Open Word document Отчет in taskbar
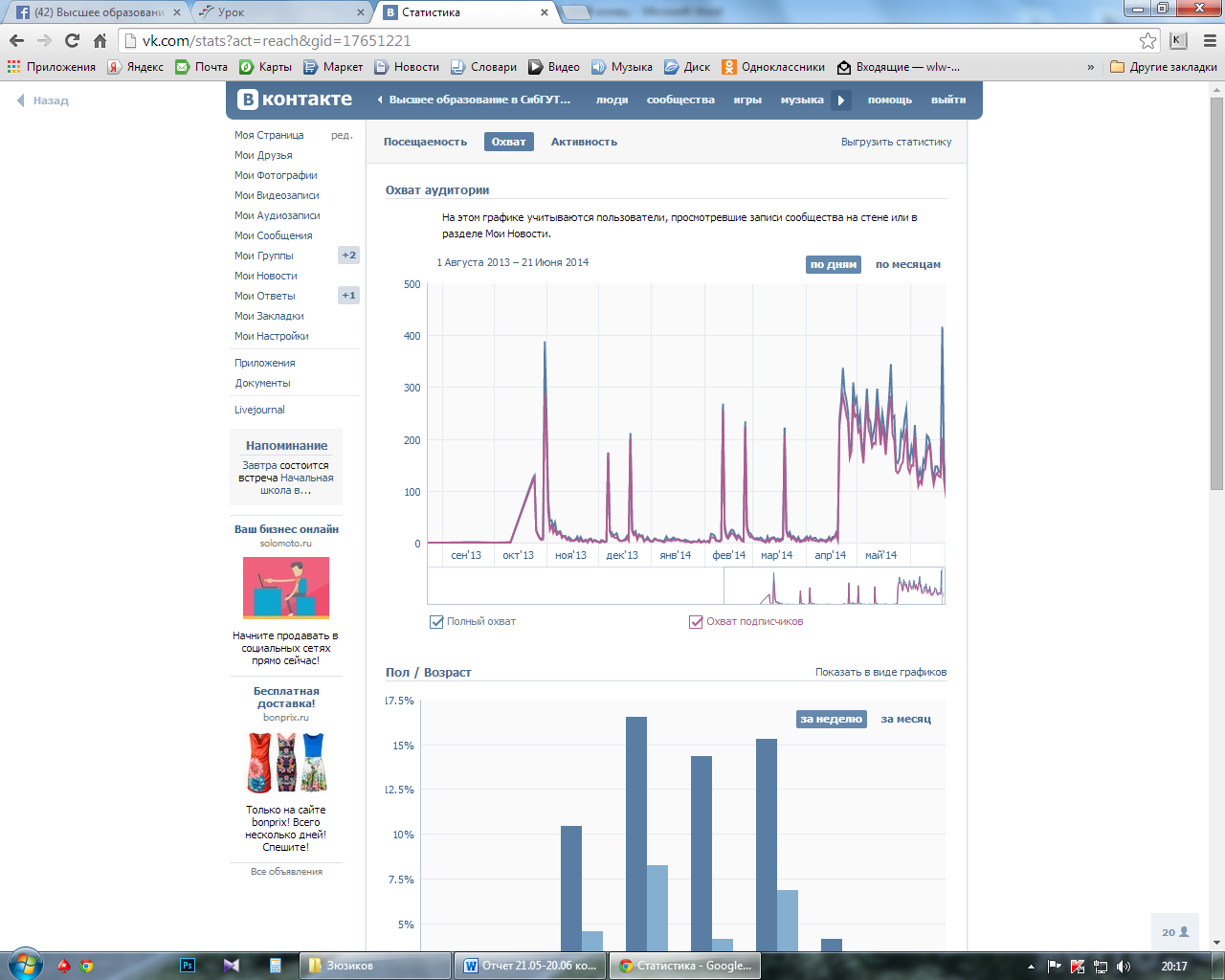Screen dimensions: 1225x980 [532, 966]
